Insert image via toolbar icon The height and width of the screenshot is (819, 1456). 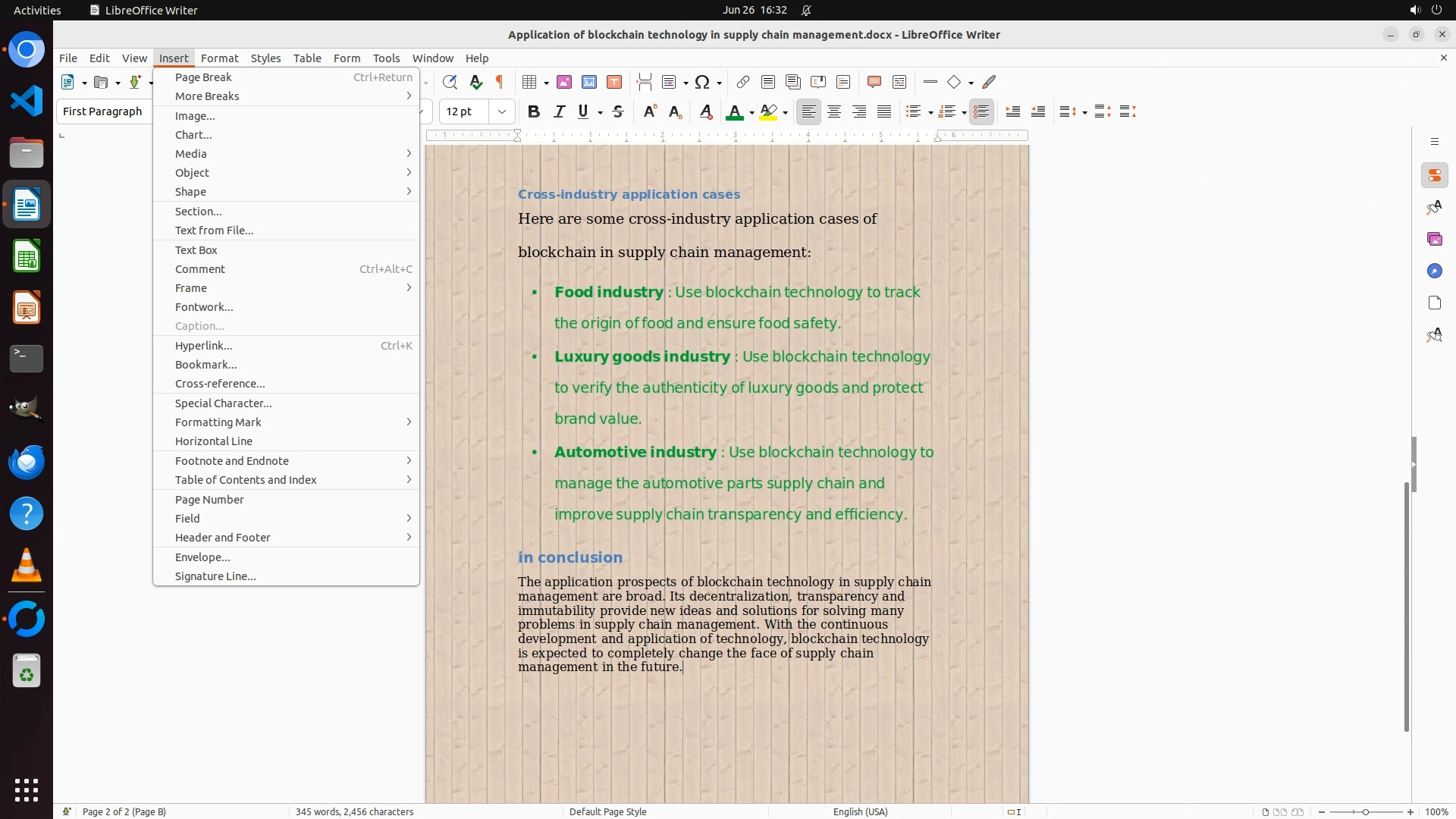click(563, 82)
